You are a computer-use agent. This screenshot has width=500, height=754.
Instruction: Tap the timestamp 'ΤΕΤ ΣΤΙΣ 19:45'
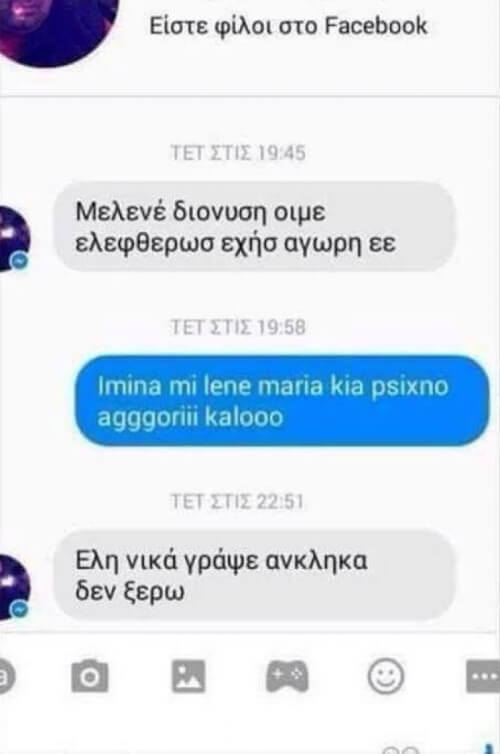tap(238, 153)
